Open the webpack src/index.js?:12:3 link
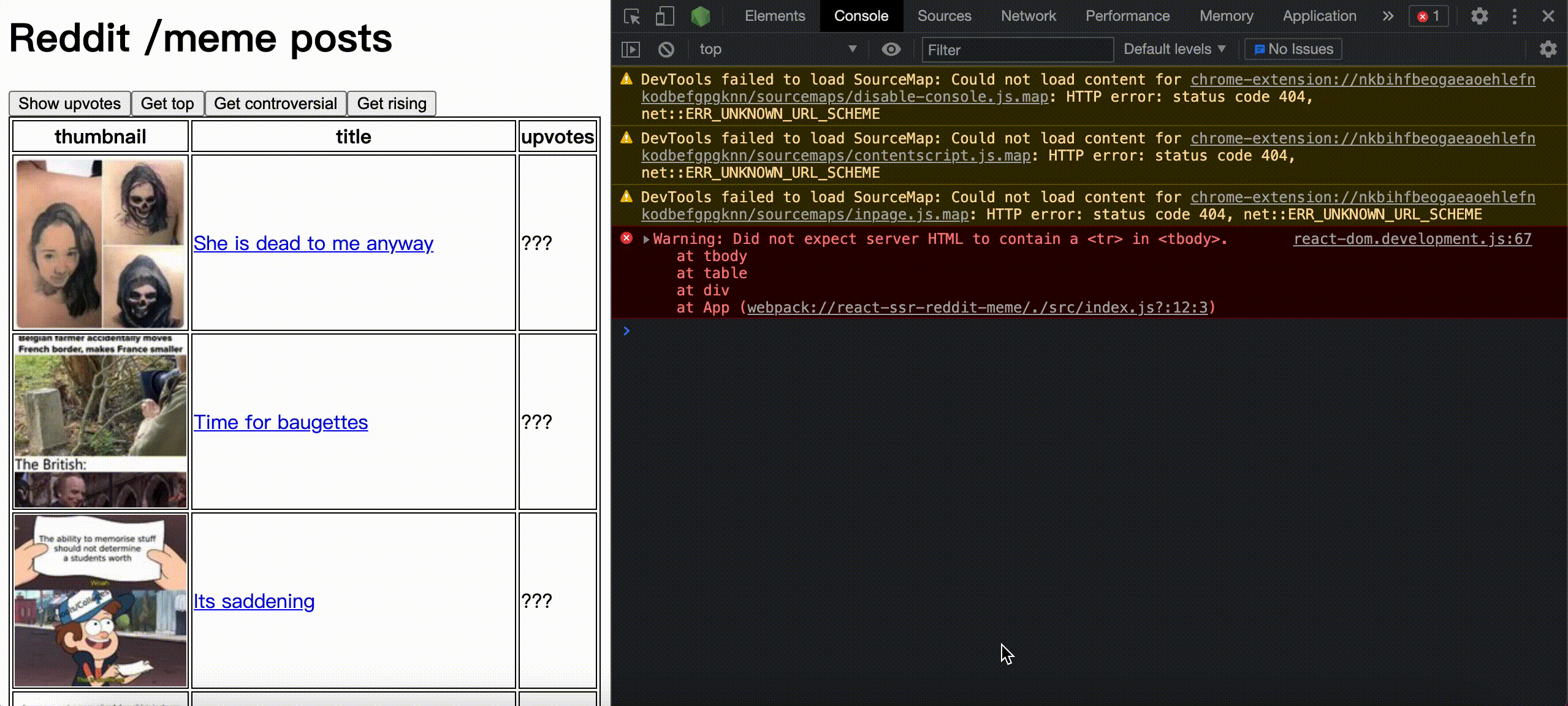The width and height of the screenshot is (1568, 706). coord(978,308)
